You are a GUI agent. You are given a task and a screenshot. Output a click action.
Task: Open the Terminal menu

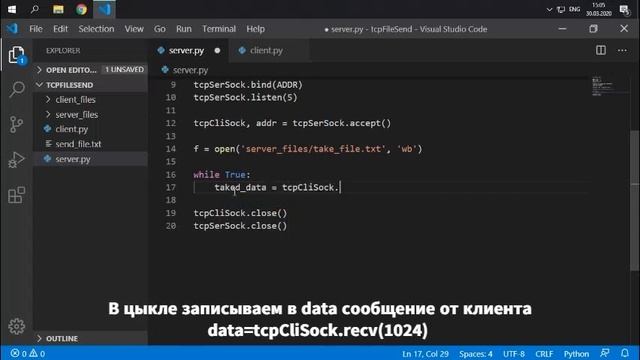(x=219, y=29)
